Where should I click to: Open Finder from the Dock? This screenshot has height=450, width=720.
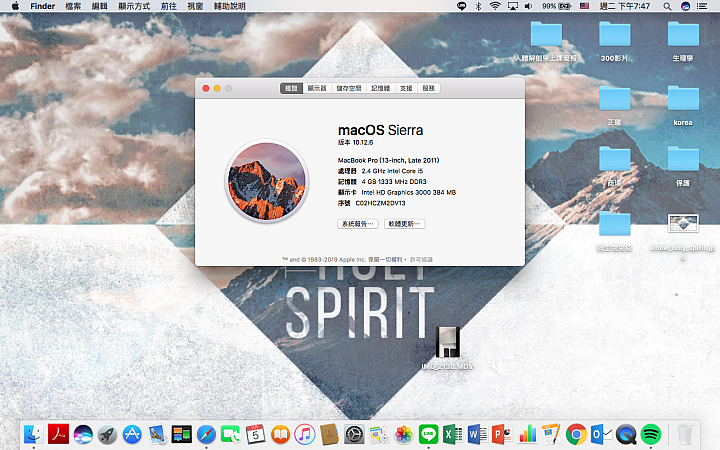coord(33,434)
